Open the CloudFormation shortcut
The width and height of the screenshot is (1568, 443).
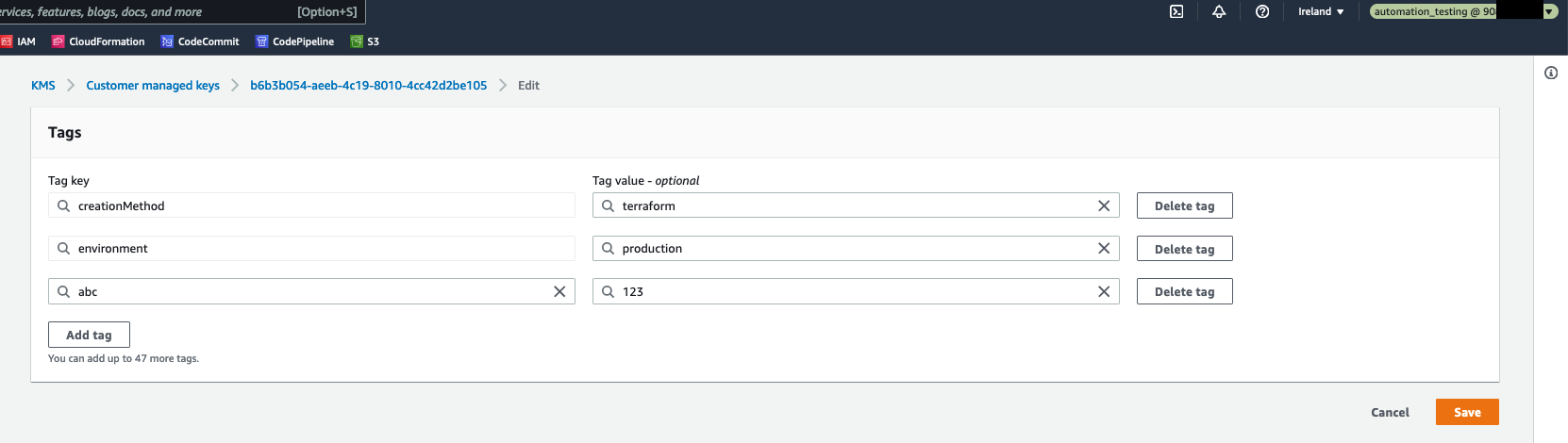(x=98, y=41)
